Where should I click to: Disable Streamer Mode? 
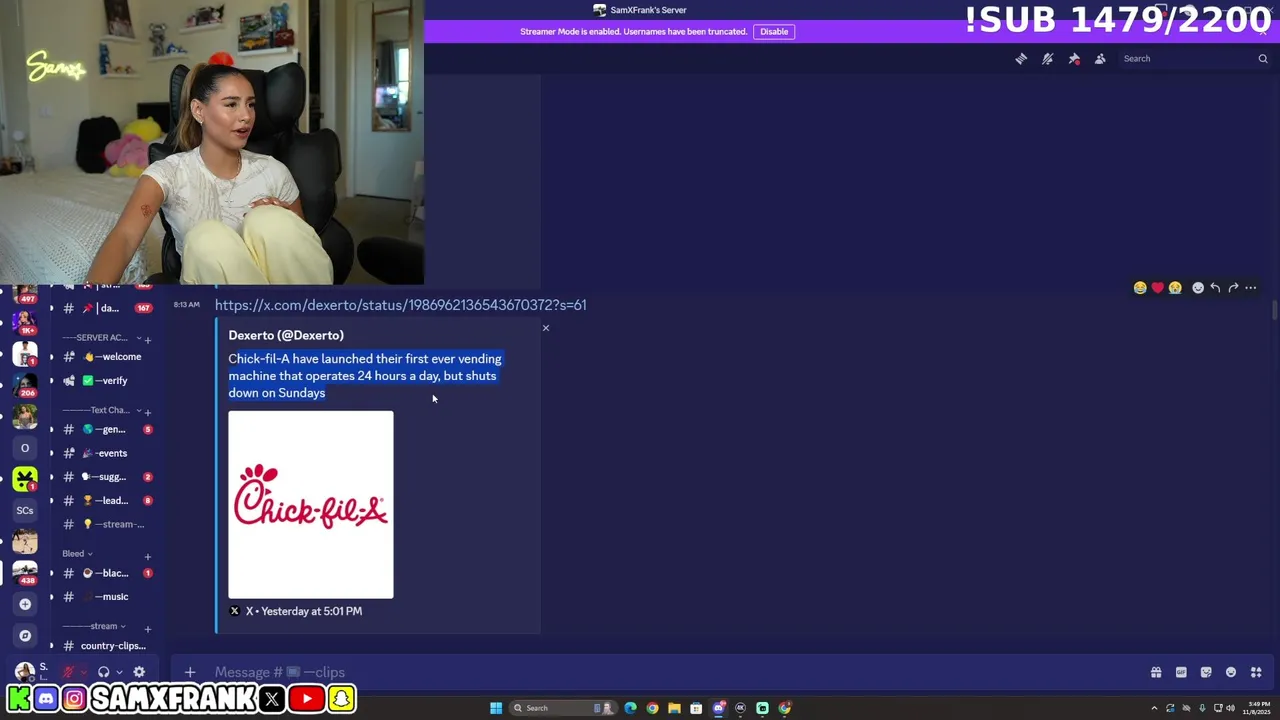(x=774, y=32)
